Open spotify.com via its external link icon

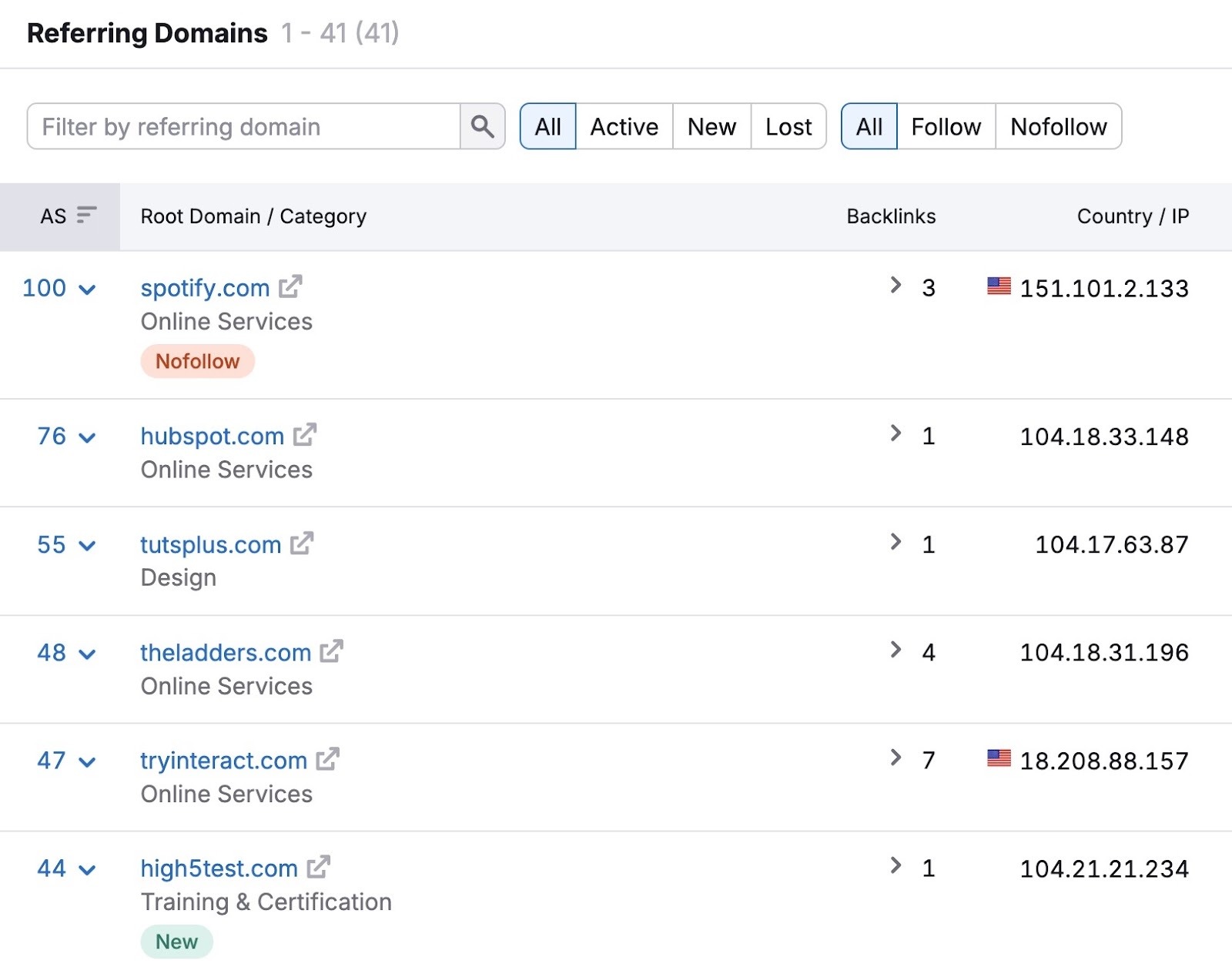[x=290, y=287]
